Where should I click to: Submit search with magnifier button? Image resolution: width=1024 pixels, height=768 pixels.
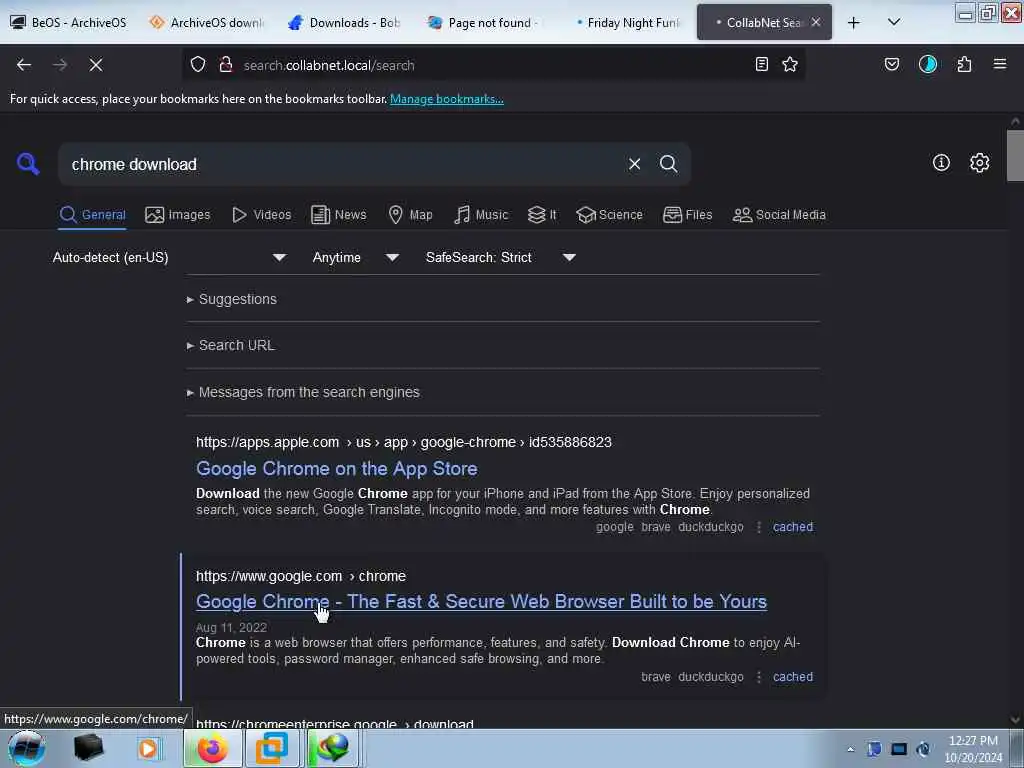[x=669, y=164]
